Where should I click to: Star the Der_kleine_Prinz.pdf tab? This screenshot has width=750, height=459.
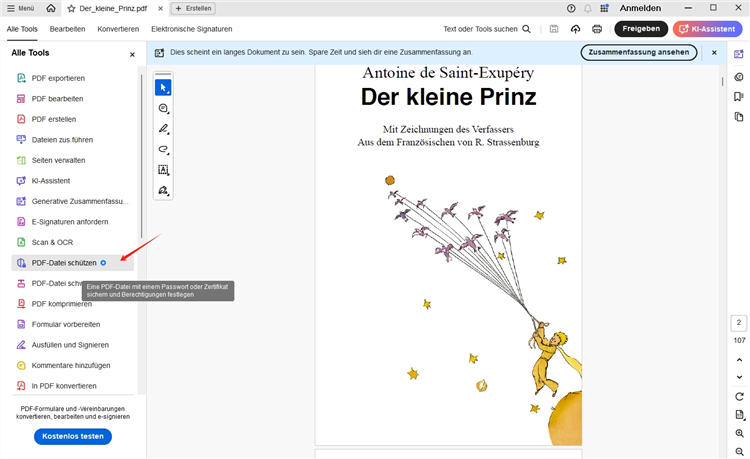[x=71, y=9]
